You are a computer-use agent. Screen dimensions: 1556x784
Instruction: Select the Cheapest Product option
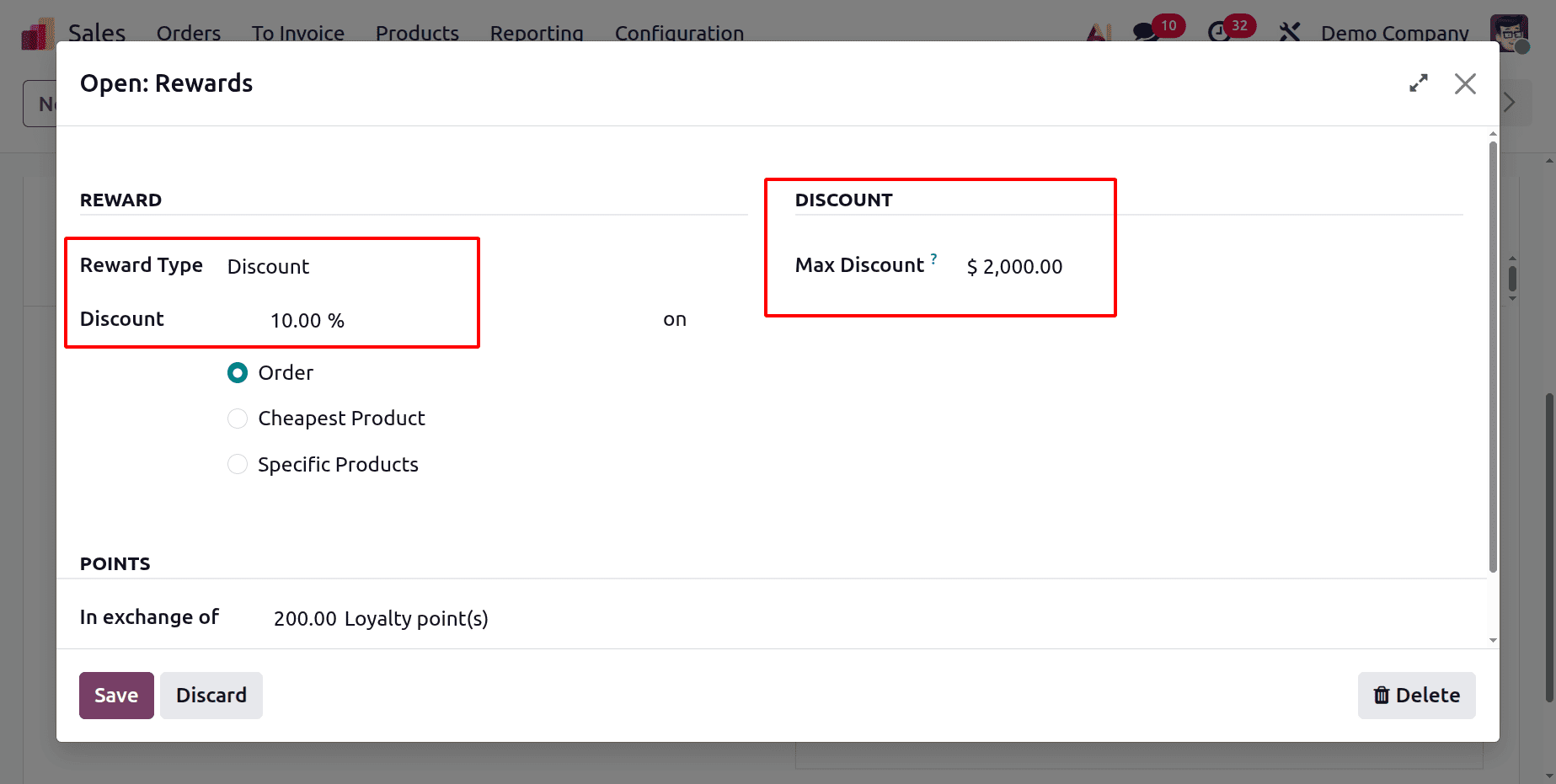238,418
